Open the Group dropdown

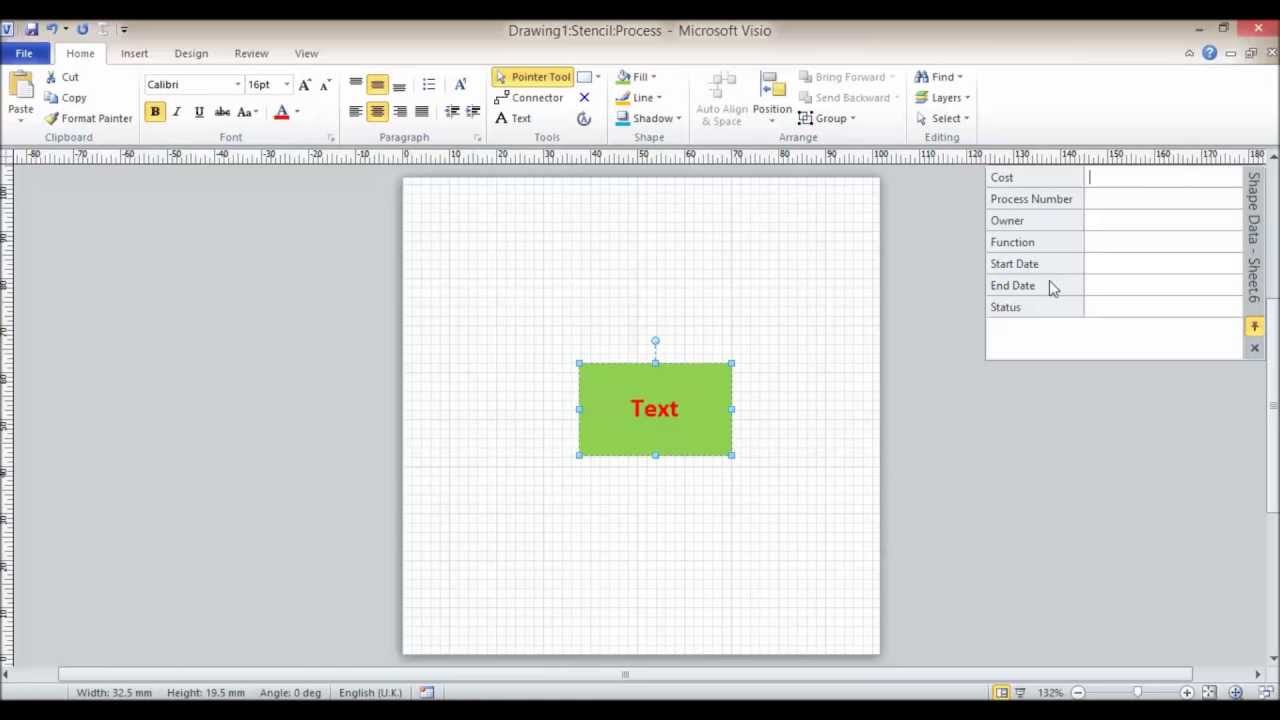coord(826,118)
